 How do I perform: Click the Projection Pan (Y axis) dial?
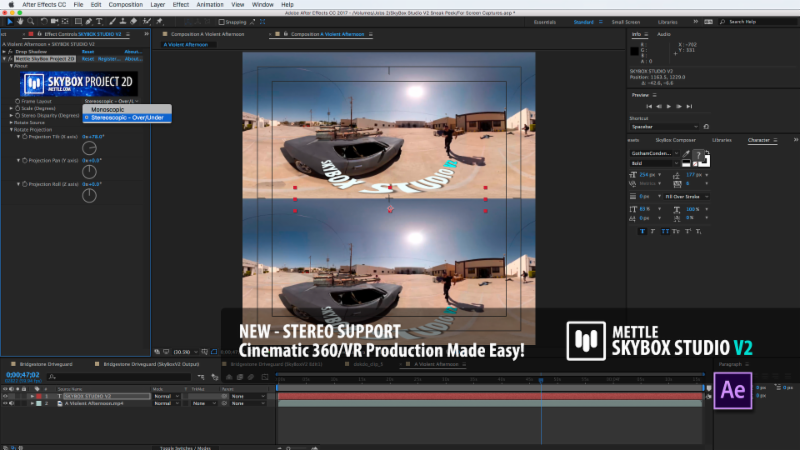[89, 172]
